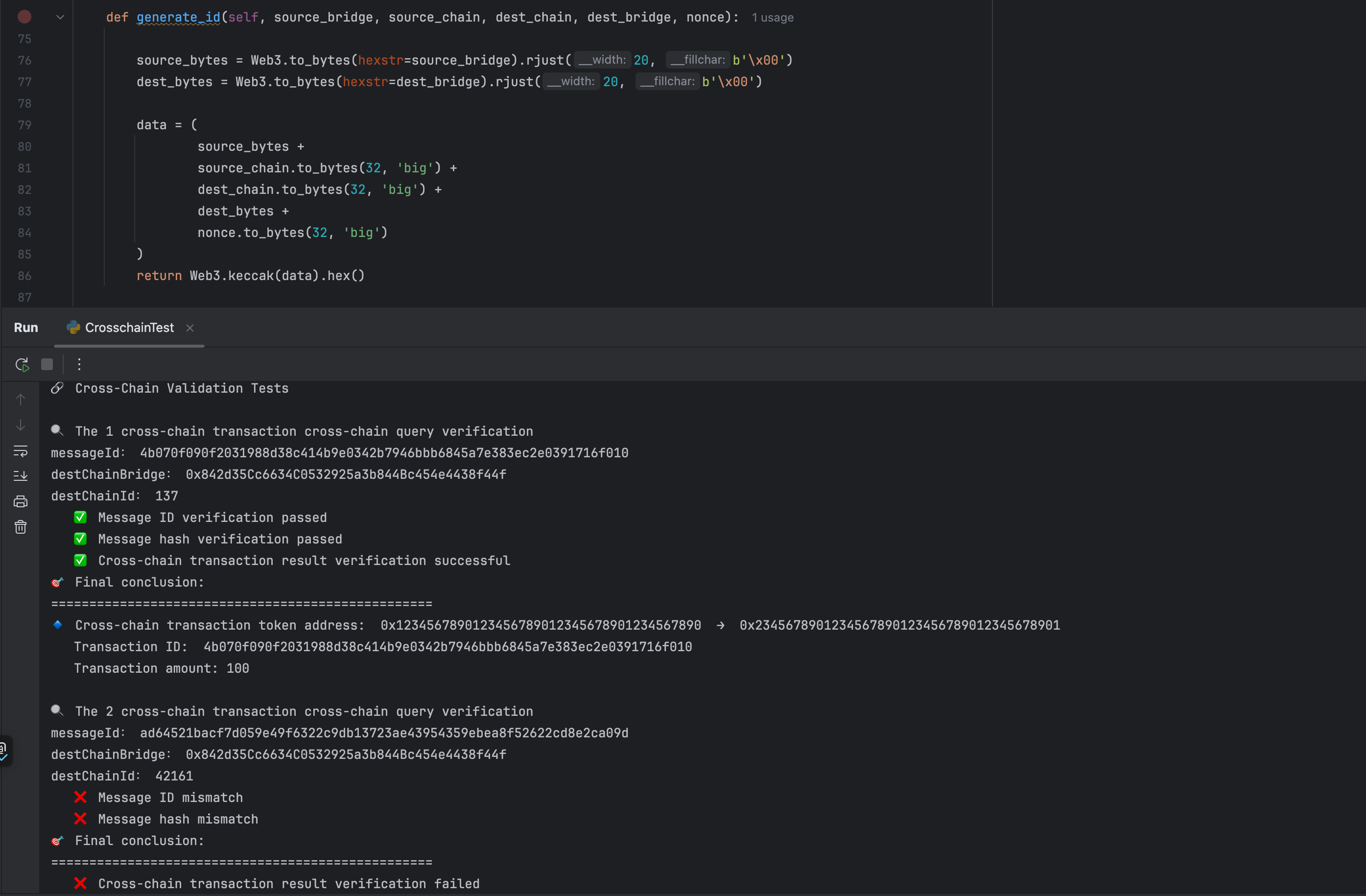Select the CrosschainTest run tab

[129, 328]
